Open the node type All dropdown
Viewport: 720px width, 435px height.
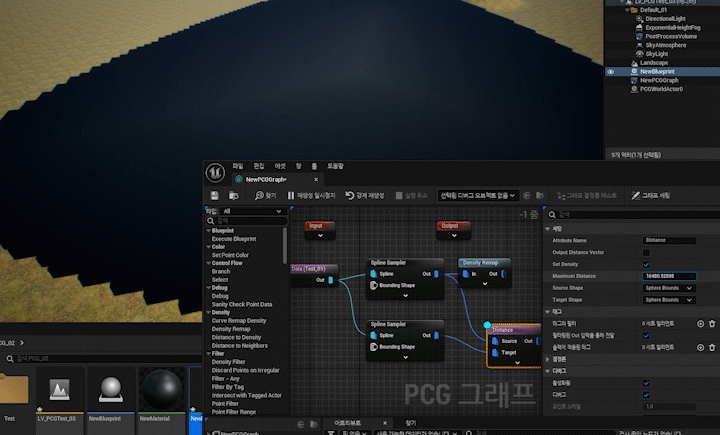click(x=252, y=211)
